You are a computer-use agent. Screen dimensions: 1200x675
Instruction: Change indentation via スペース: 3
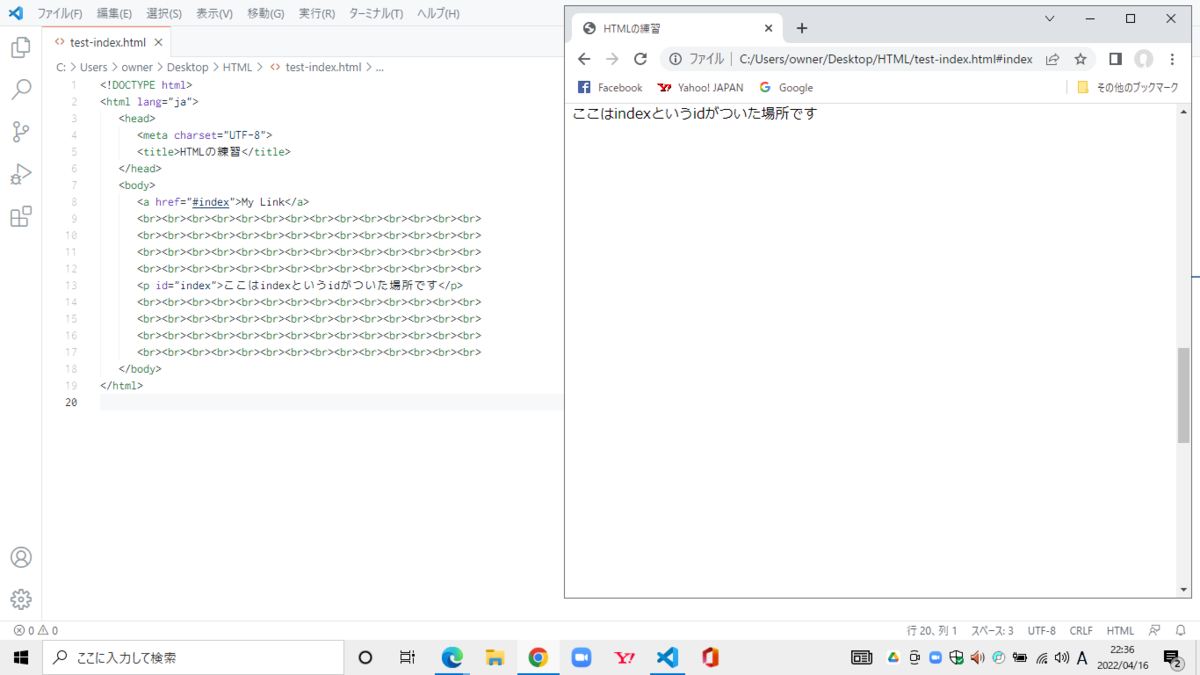click(x=992, y=631)
